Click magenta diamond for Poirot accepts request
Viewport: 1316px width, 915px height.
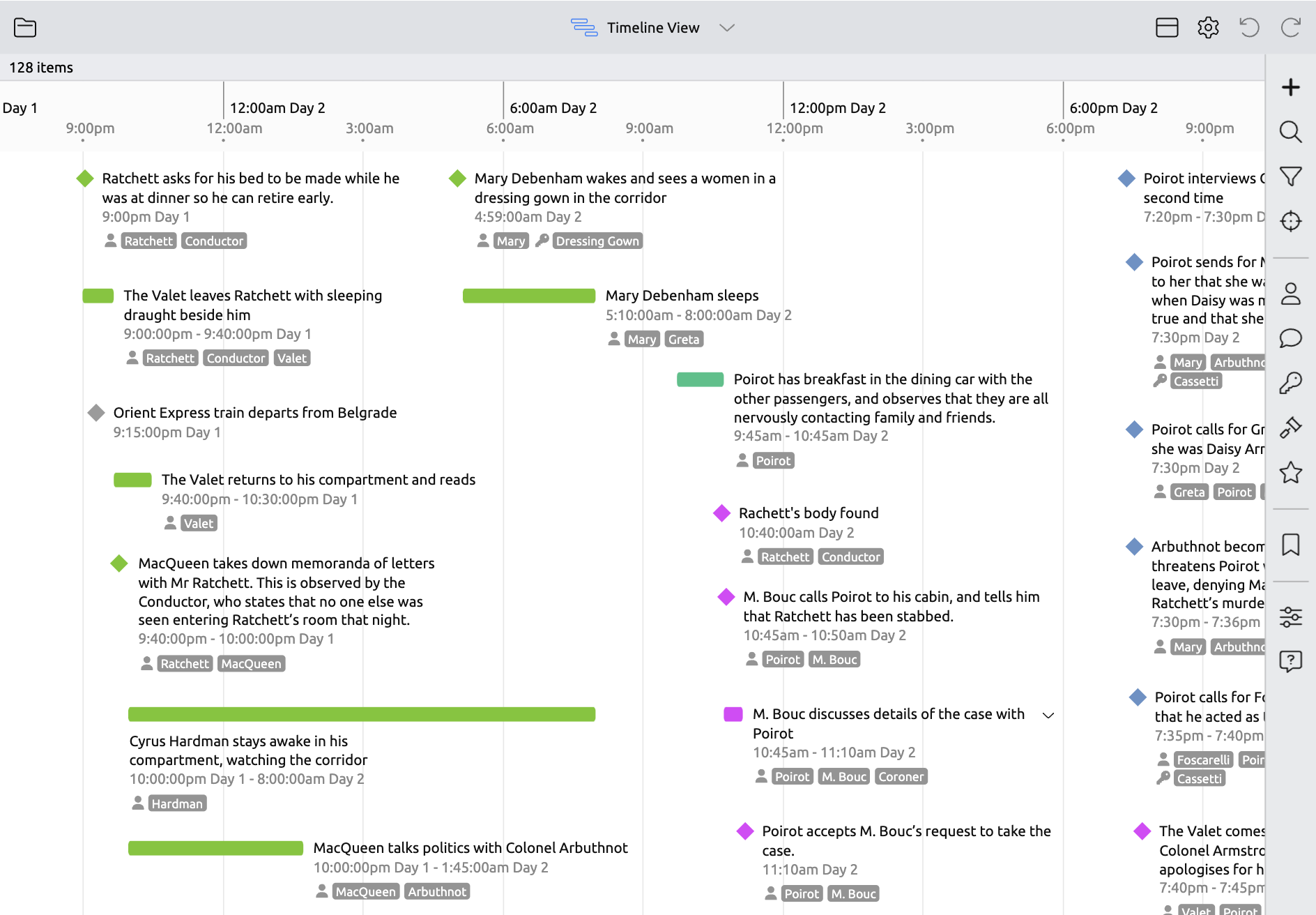tap(745, 831)
